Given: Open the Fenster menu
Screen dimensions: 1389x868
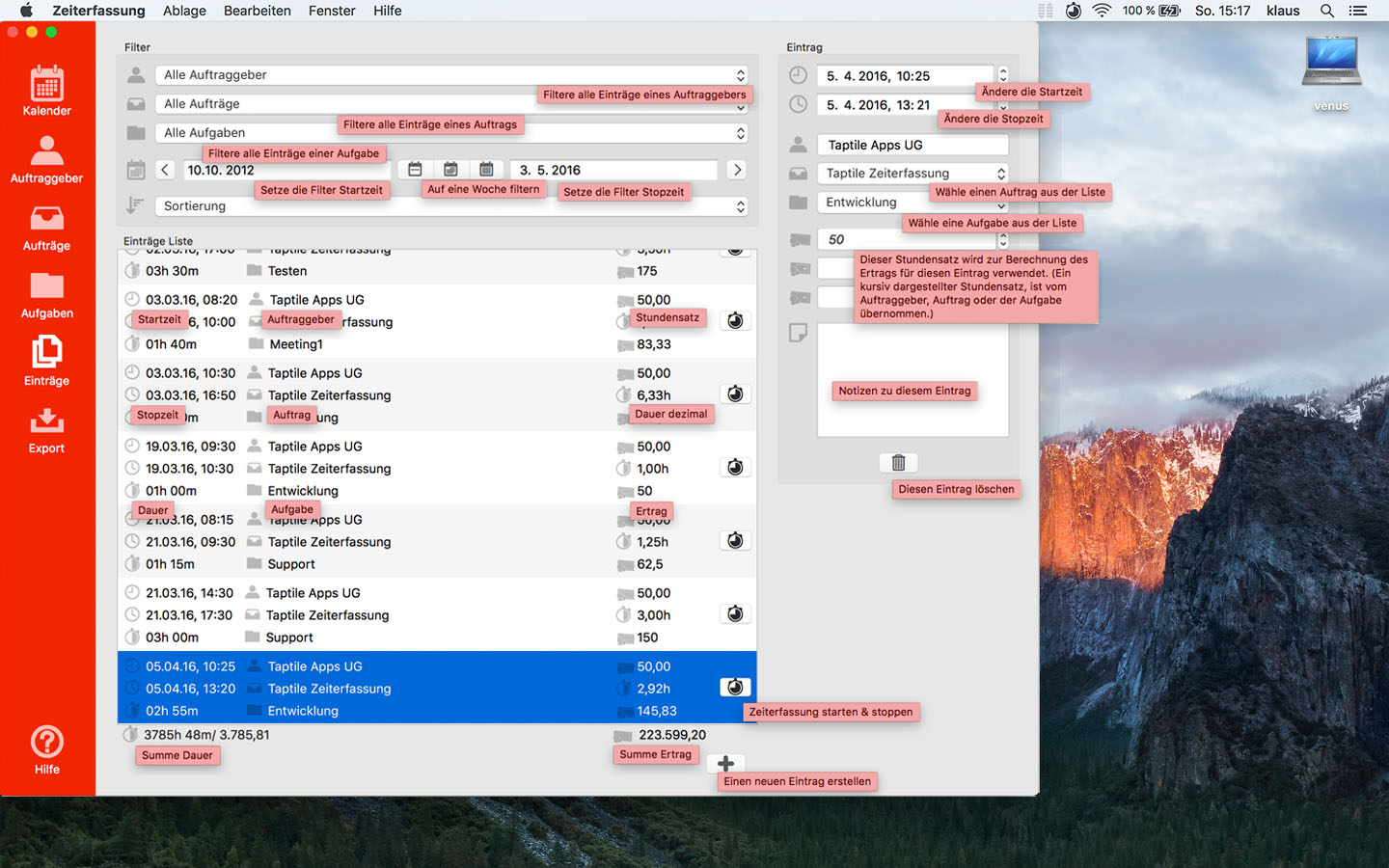Looking at the screenshot, I should [x=332, y=11].
